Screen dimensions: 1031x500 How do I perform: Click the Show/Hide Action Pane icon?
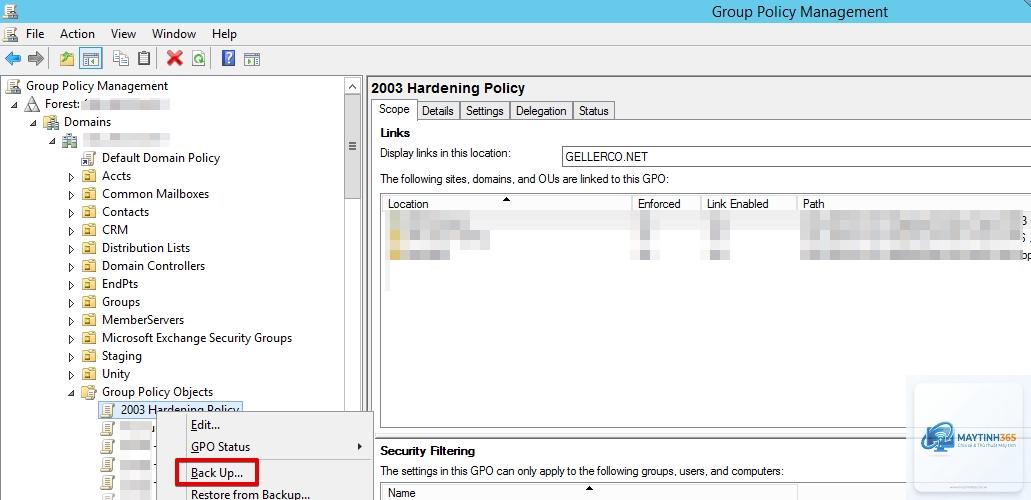click(252, 59)
